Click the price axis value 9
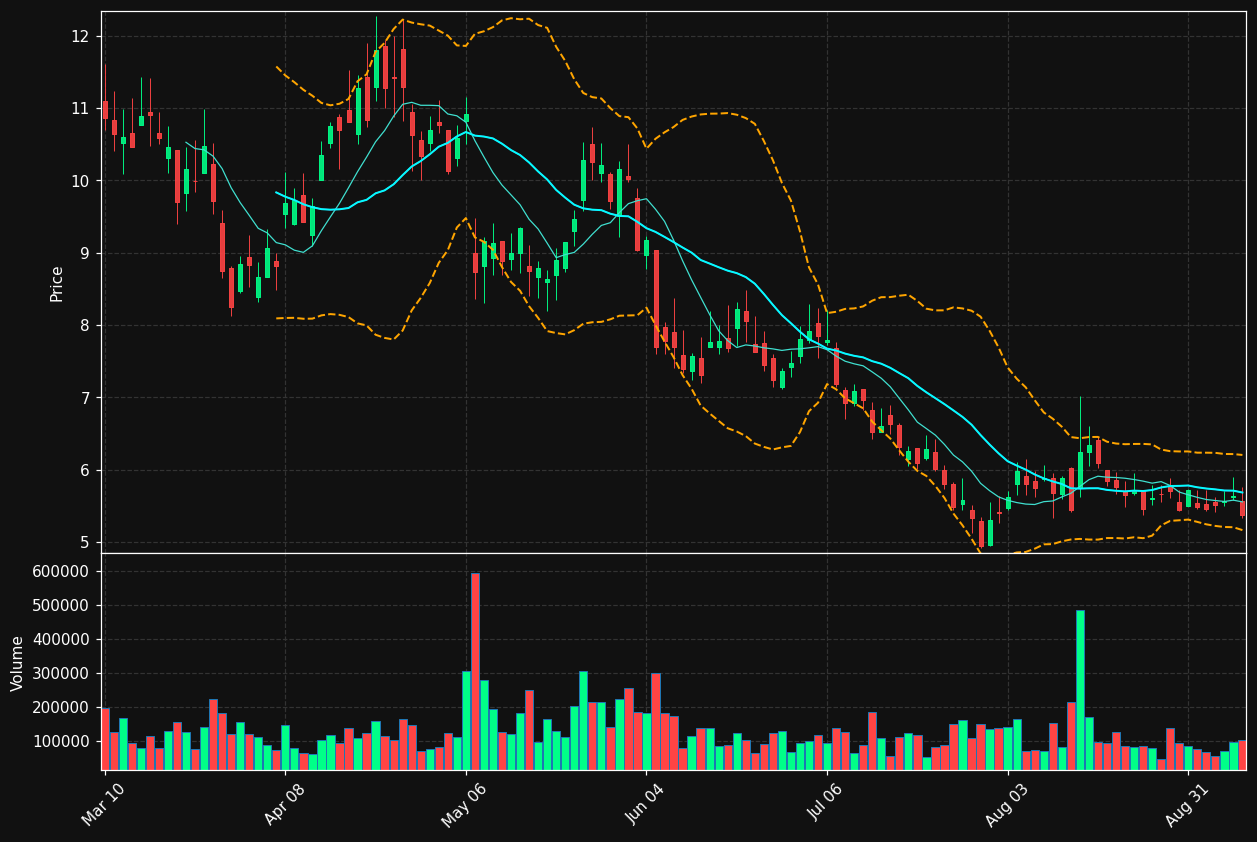Screen dimensions: 1257x842 coord(85,254)
